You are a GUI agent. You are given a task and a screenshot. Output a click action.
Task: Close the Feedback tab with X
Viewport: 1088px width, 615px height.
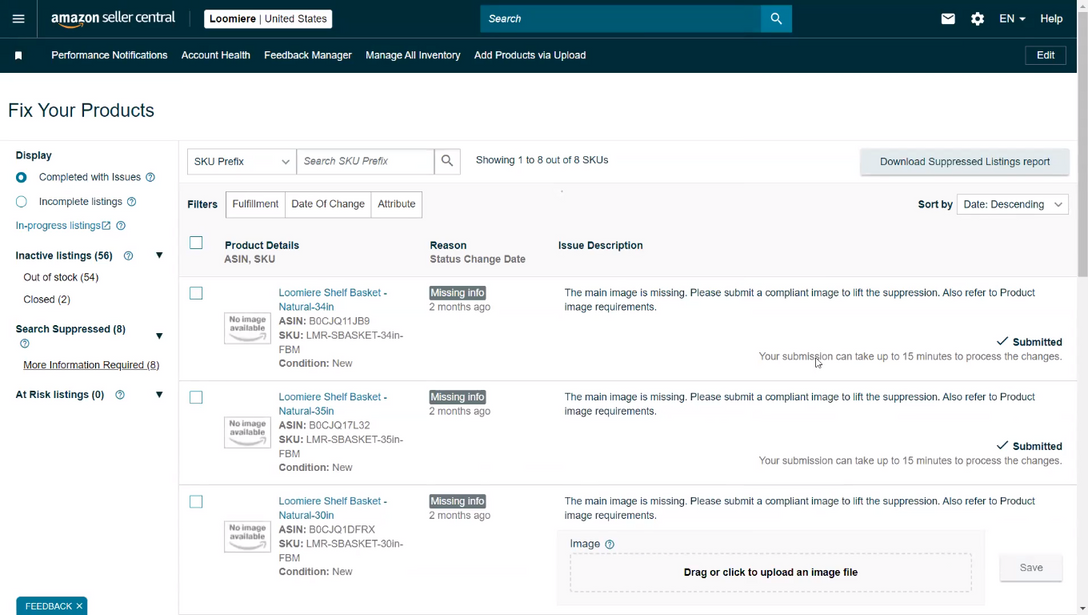coord(79,606)
